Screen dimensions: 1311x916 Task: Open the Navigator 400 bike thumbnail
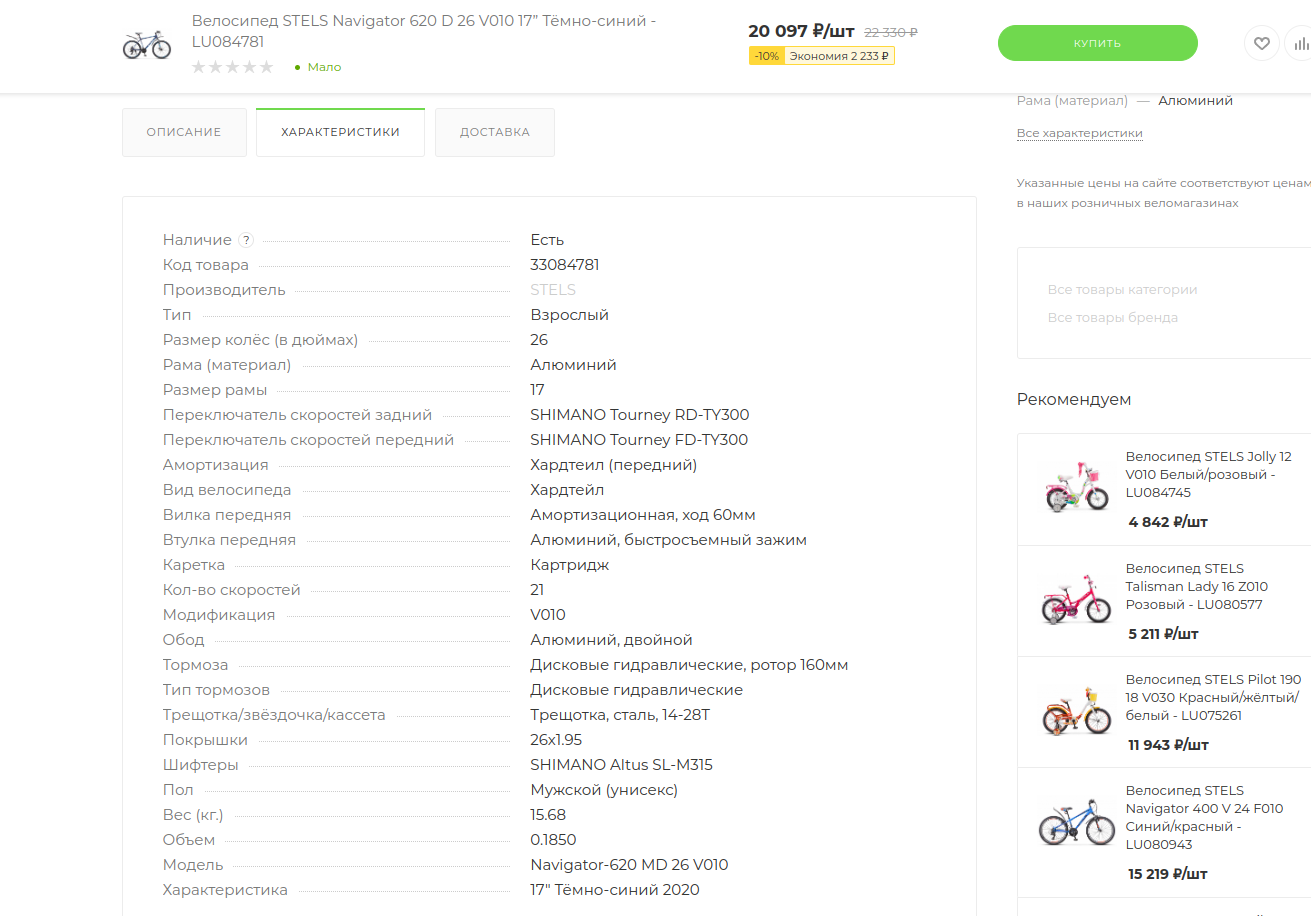pyautogui.click(x=1076, y=823)
